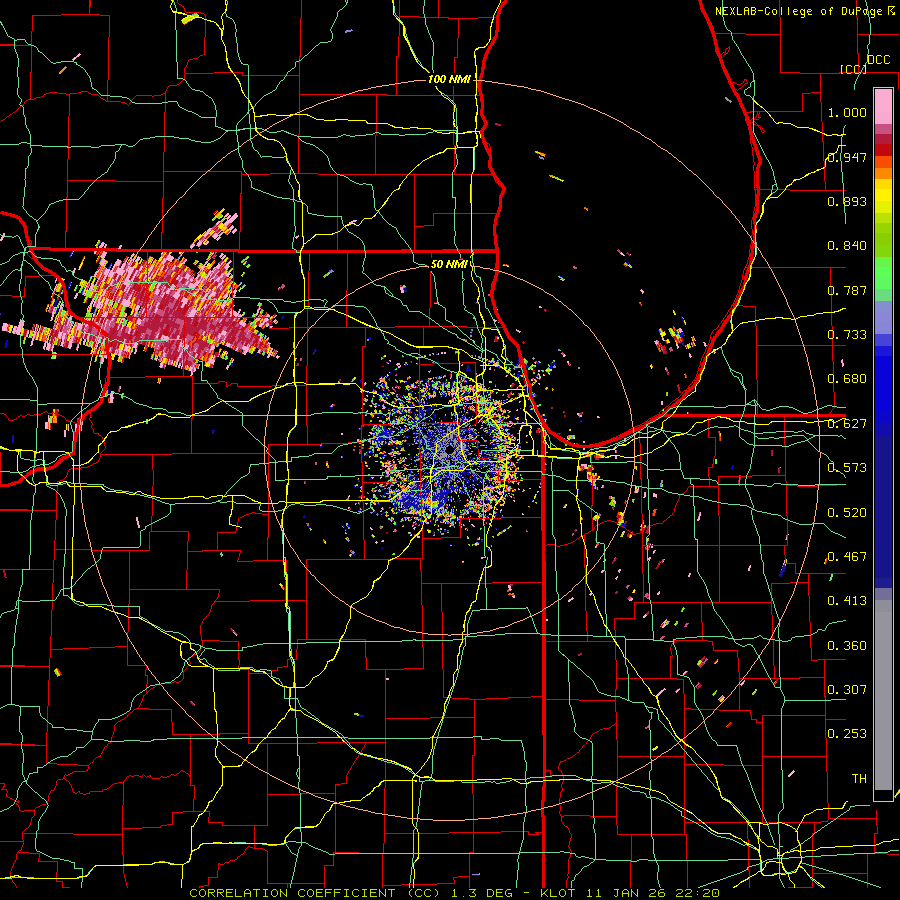The height and width of the screenshot is (900, 900).
Task: Click the KLOT radar site marker at center
Action: 450,450
